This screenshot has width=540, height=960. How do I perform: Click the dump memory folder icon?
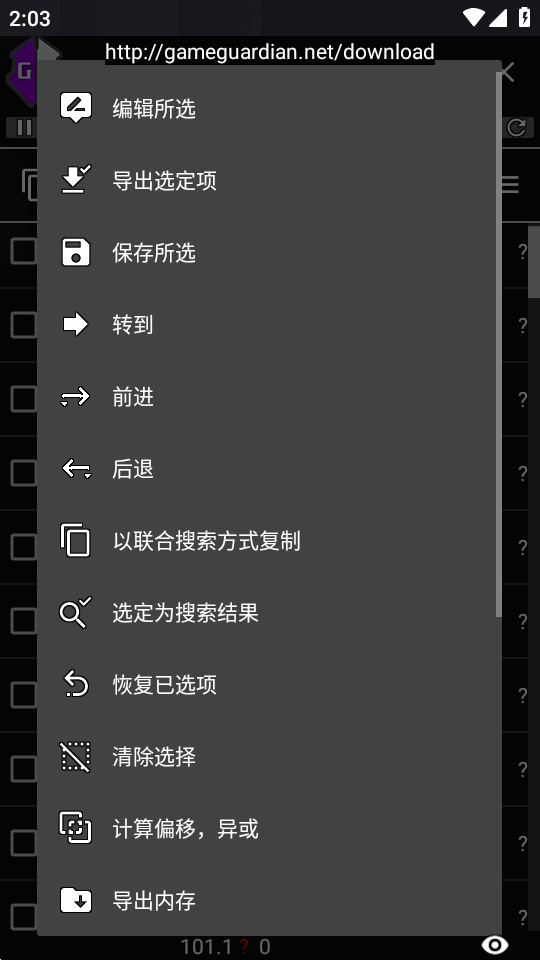point(76,900)
